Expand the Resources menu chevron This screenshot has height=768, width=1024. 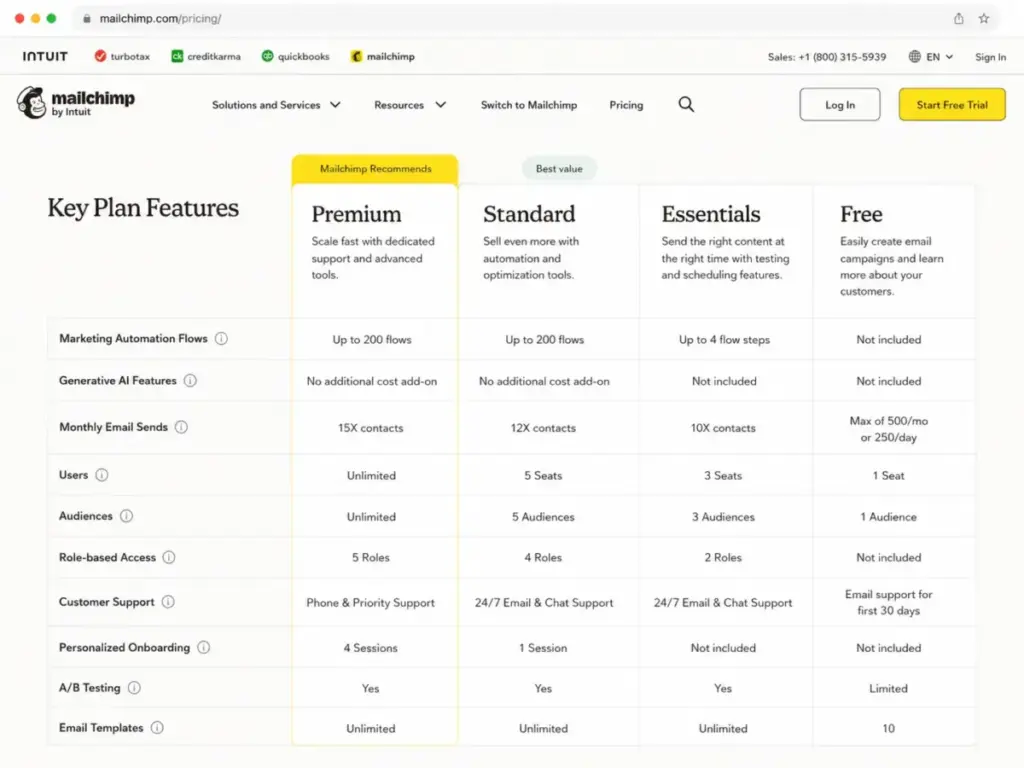pyautogui.click(x=441, y=104)
